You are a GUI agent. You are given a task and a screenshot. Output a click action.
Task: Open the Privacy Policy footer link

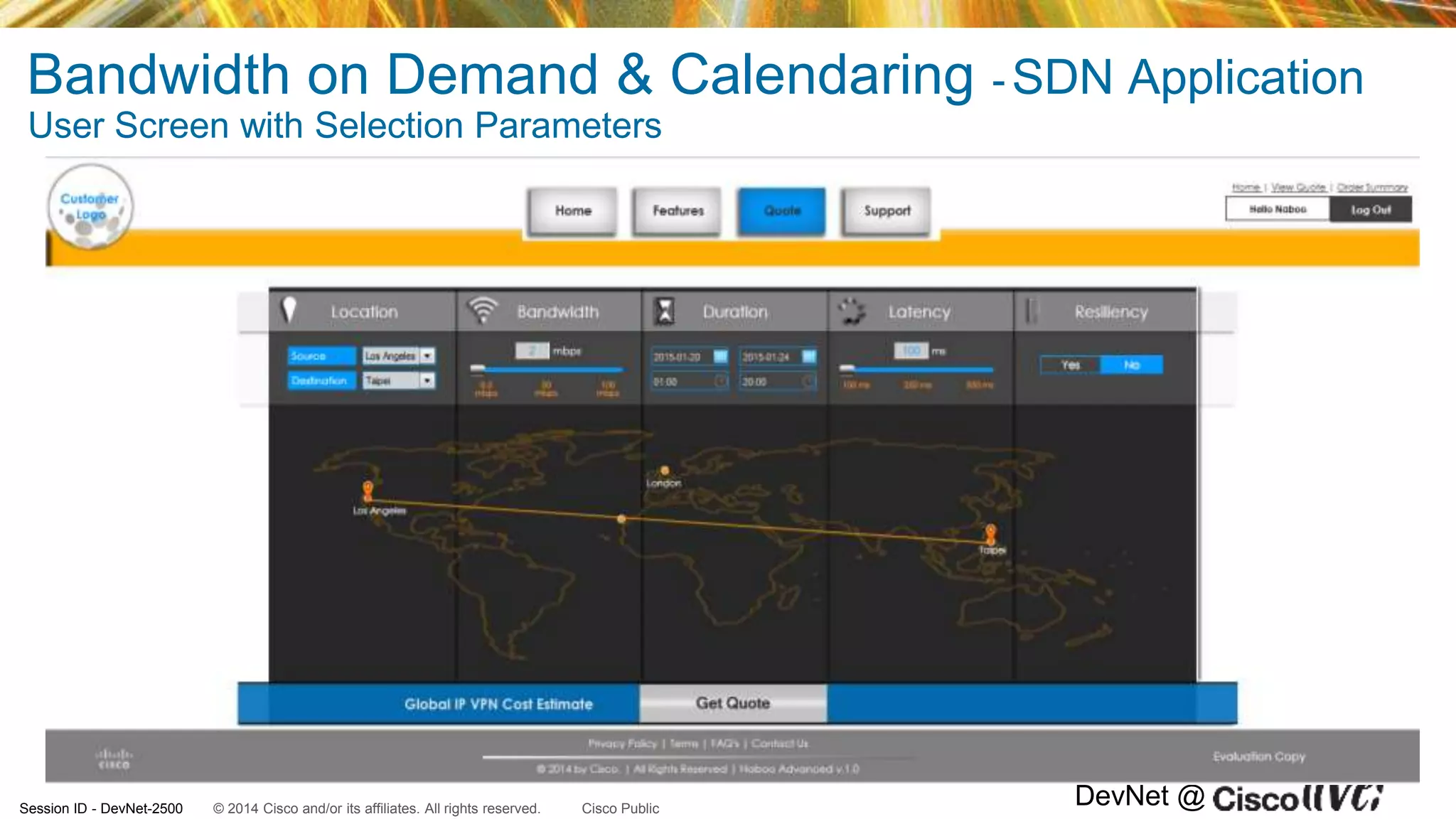[x=622, y=744]
